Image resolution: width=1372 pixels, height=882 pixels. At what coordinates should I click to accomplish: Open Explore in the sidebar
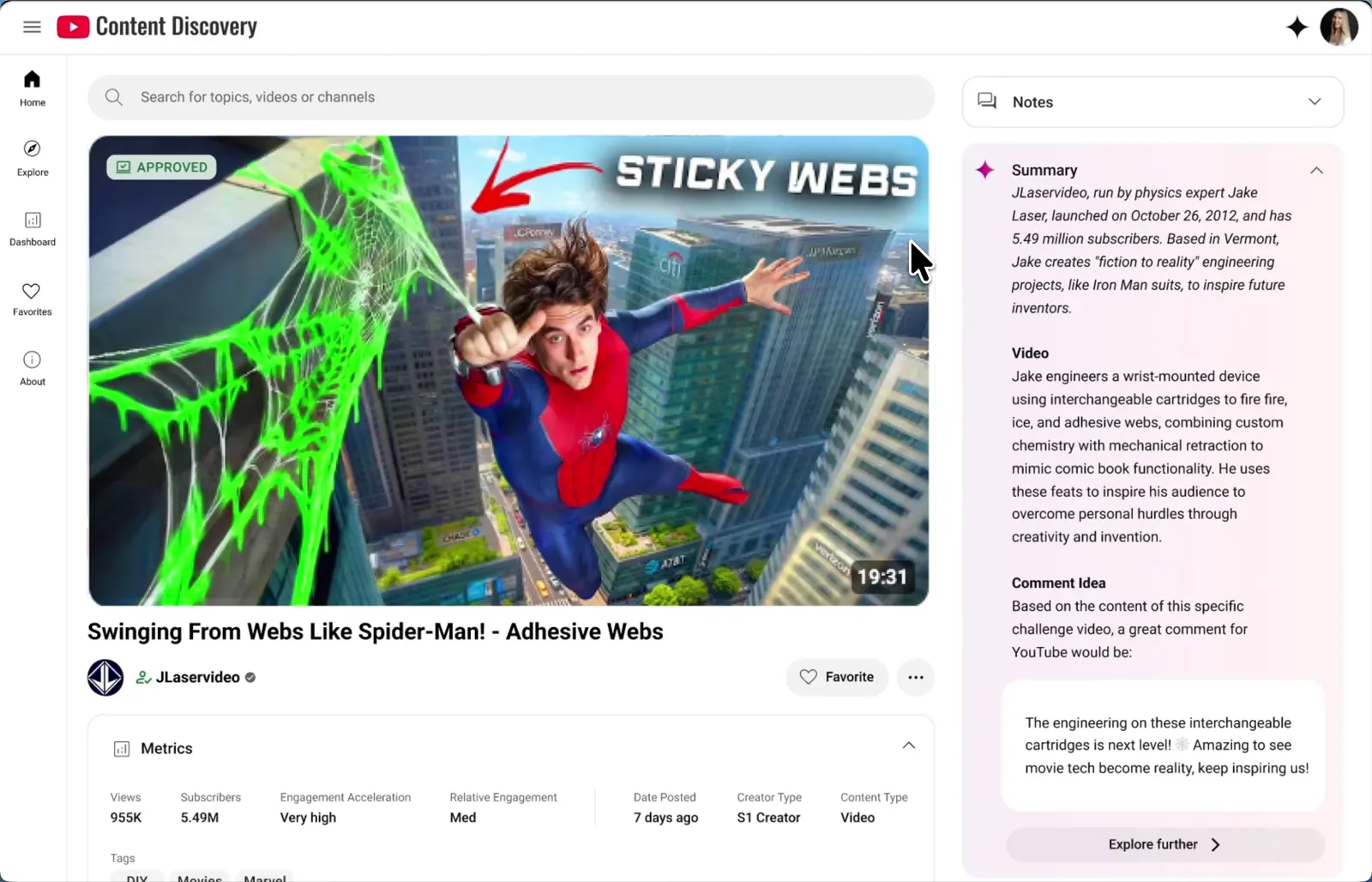coord(33,159)
